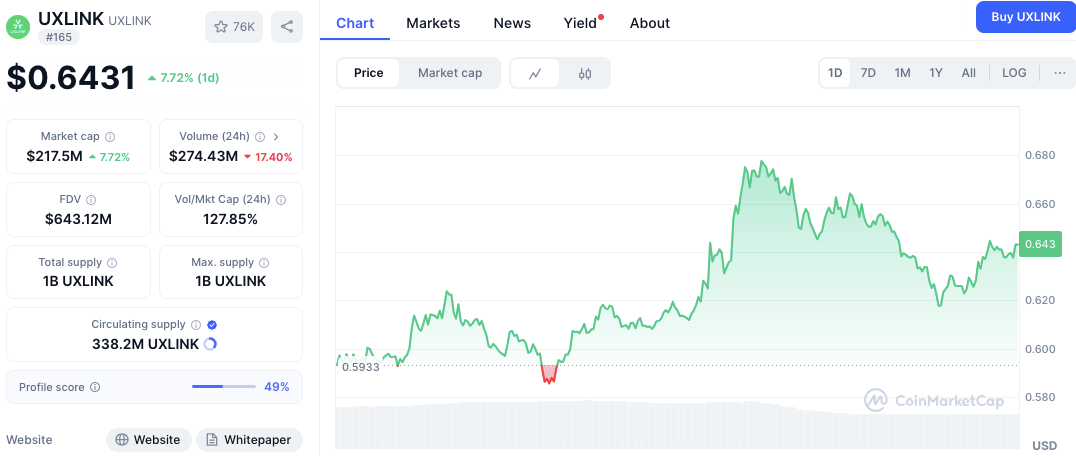
Task: Show Volume (24h) info icon
Action: [x=260, y=136]
